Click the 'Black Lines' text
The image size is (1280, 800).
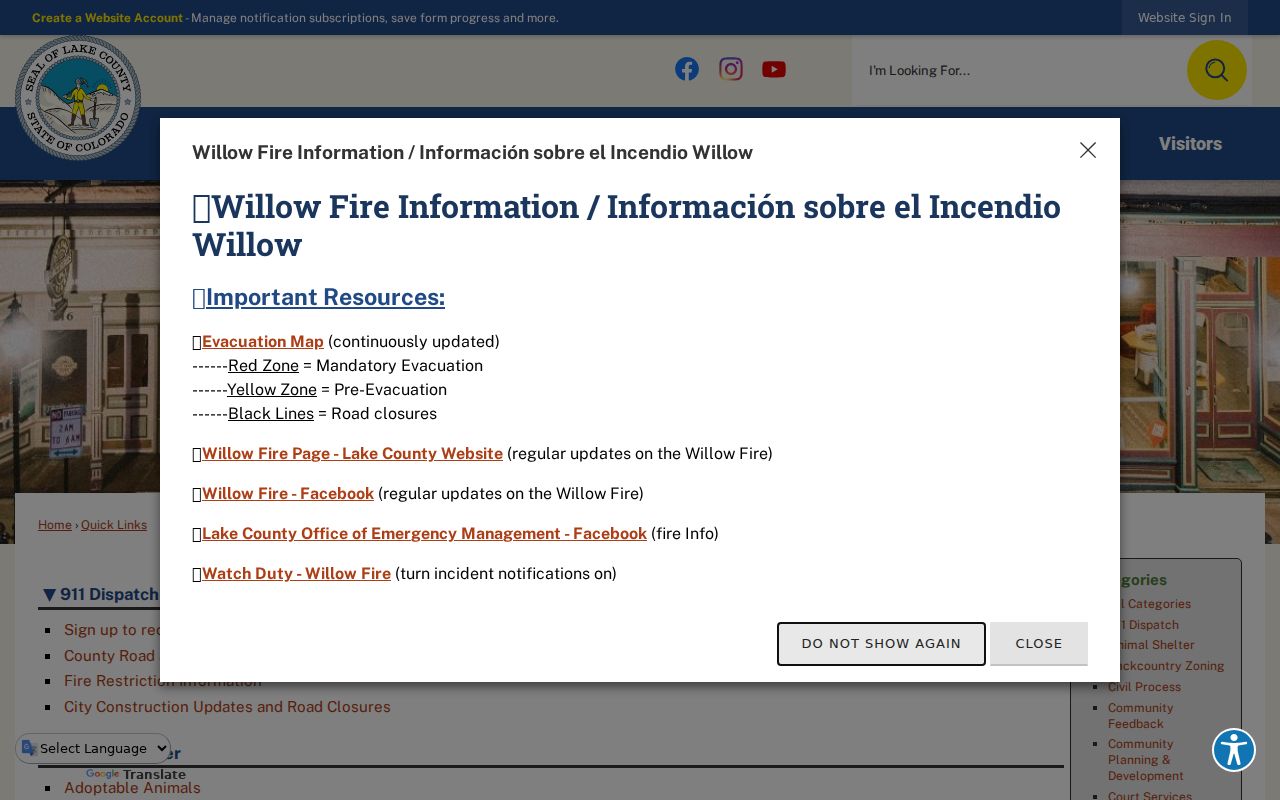pyautogui.click(x=271, y=414)
